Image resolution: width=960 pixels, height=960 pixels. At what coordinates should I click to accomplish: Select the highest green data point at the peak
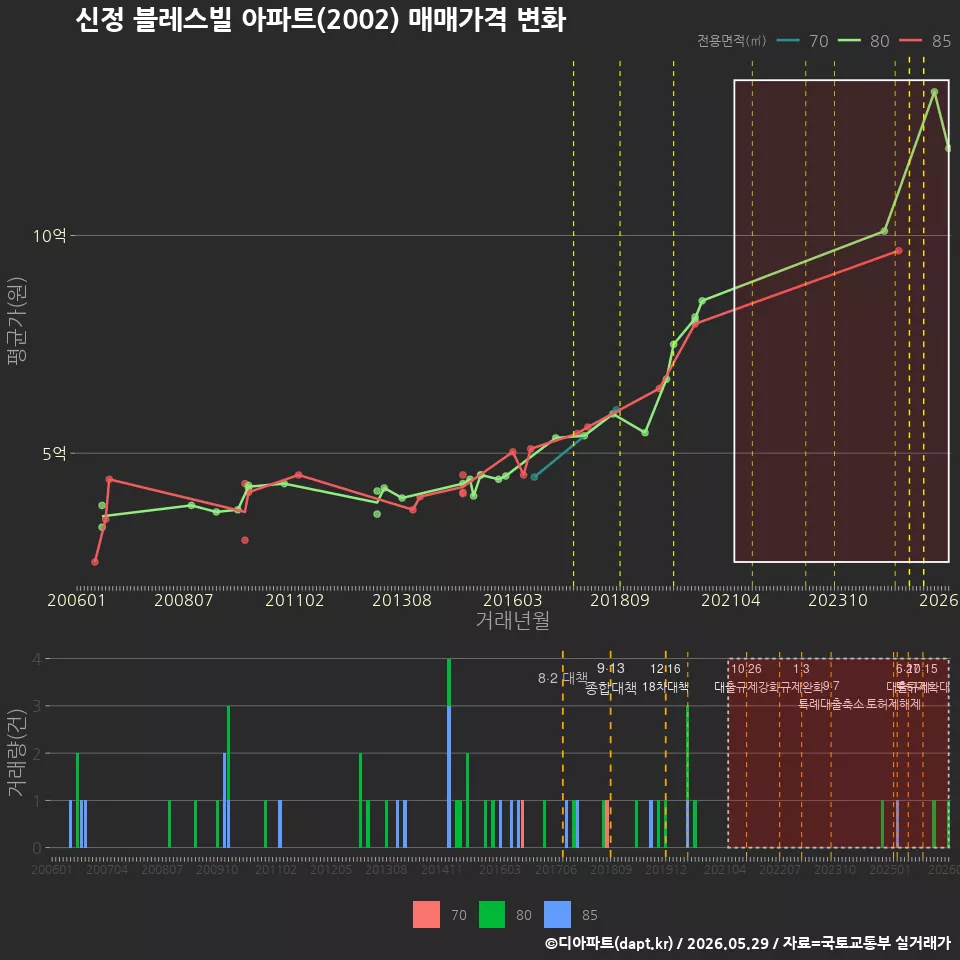[x=934, y=92]
